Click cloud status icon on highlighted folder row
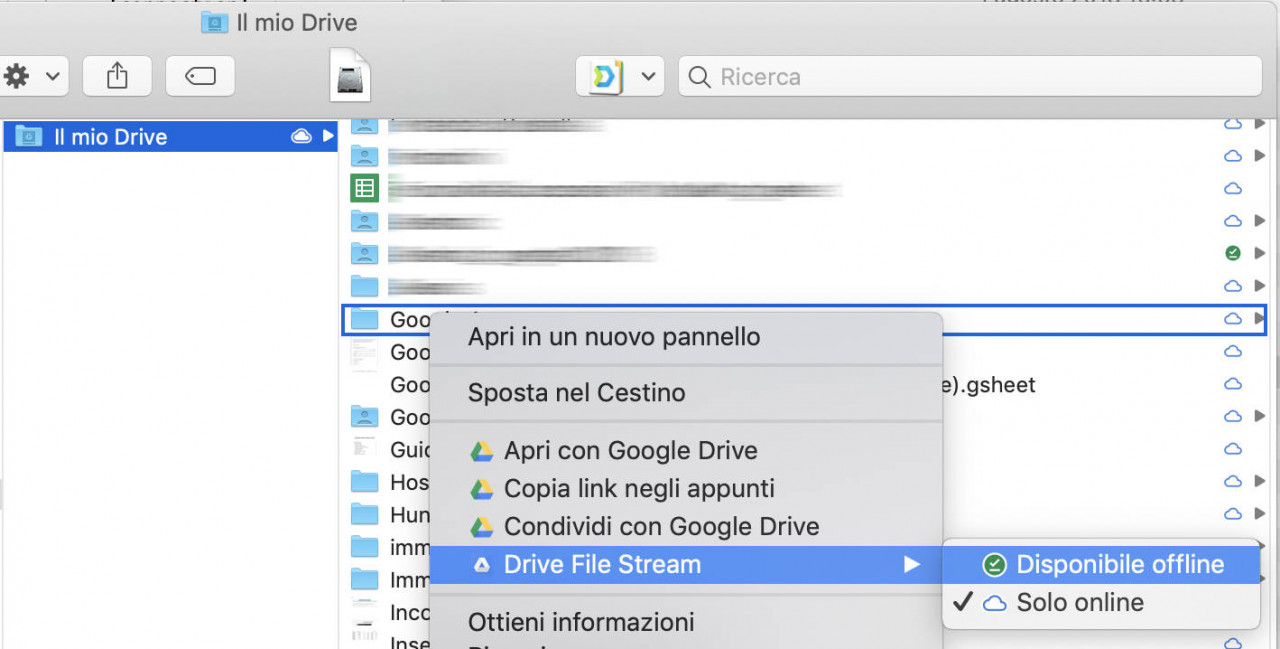 (x=1233, y=319)
